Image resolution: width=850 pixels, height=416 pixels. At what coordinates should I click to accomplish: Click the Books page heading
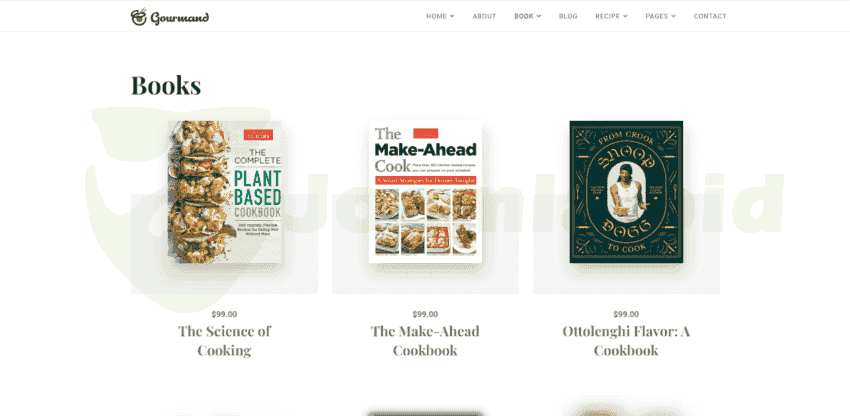(166, 85)
